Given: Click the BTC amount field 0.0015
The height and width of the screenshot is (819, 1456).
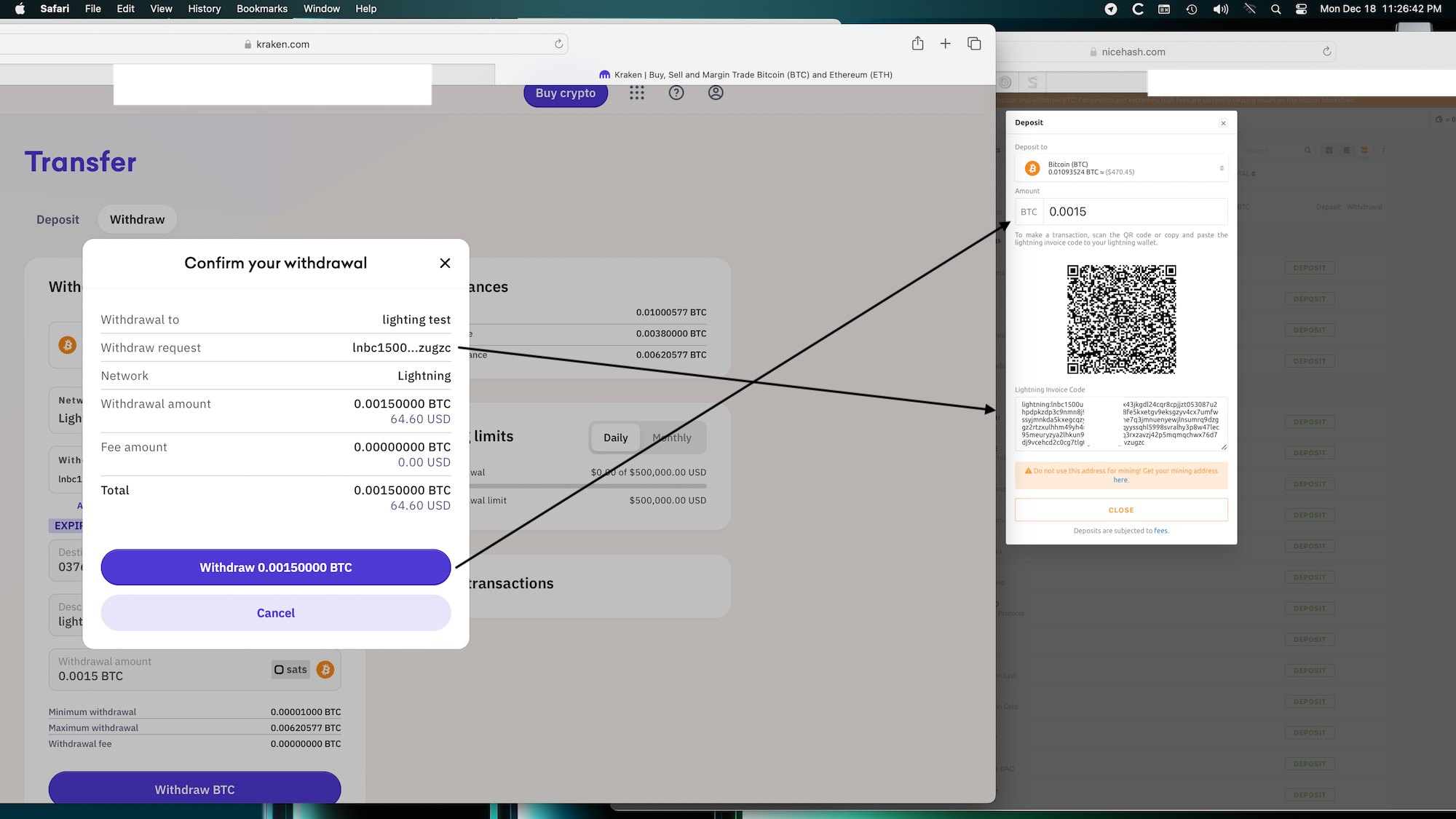Looking at the screenshot, I should coord(1135,212).
